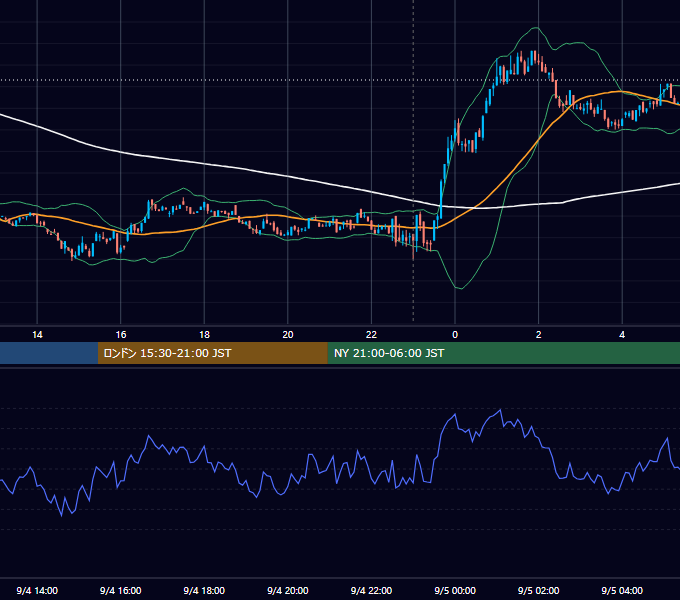Click the London 15:30-21:00 JST session bar
Viewport: 680px width, 600px height.
click(x=212, y=353)
